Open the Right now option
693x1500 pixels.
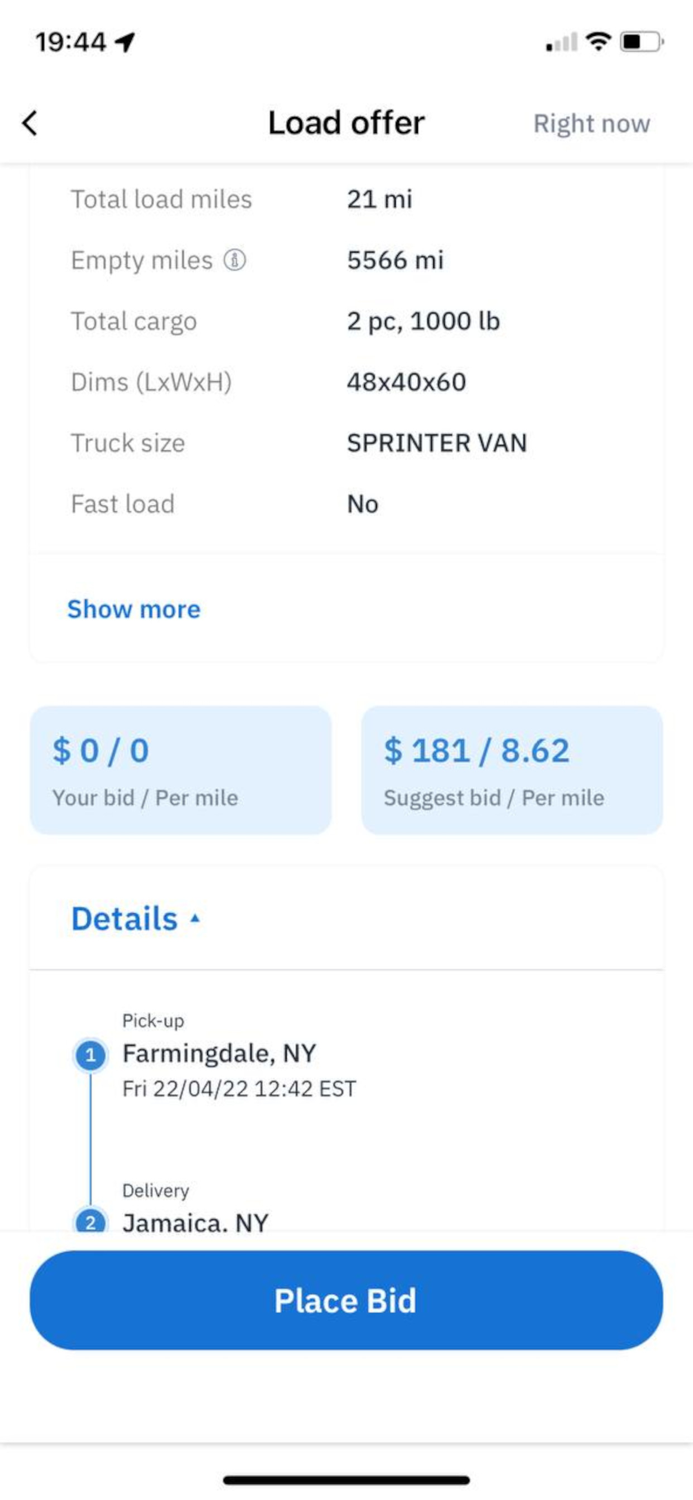591,123
